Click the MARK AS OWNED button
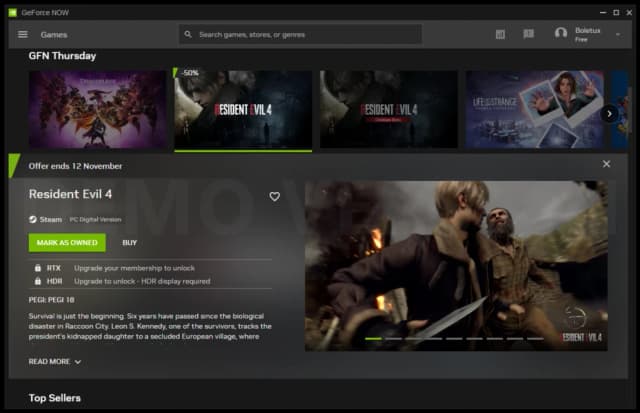 point(67,242)
